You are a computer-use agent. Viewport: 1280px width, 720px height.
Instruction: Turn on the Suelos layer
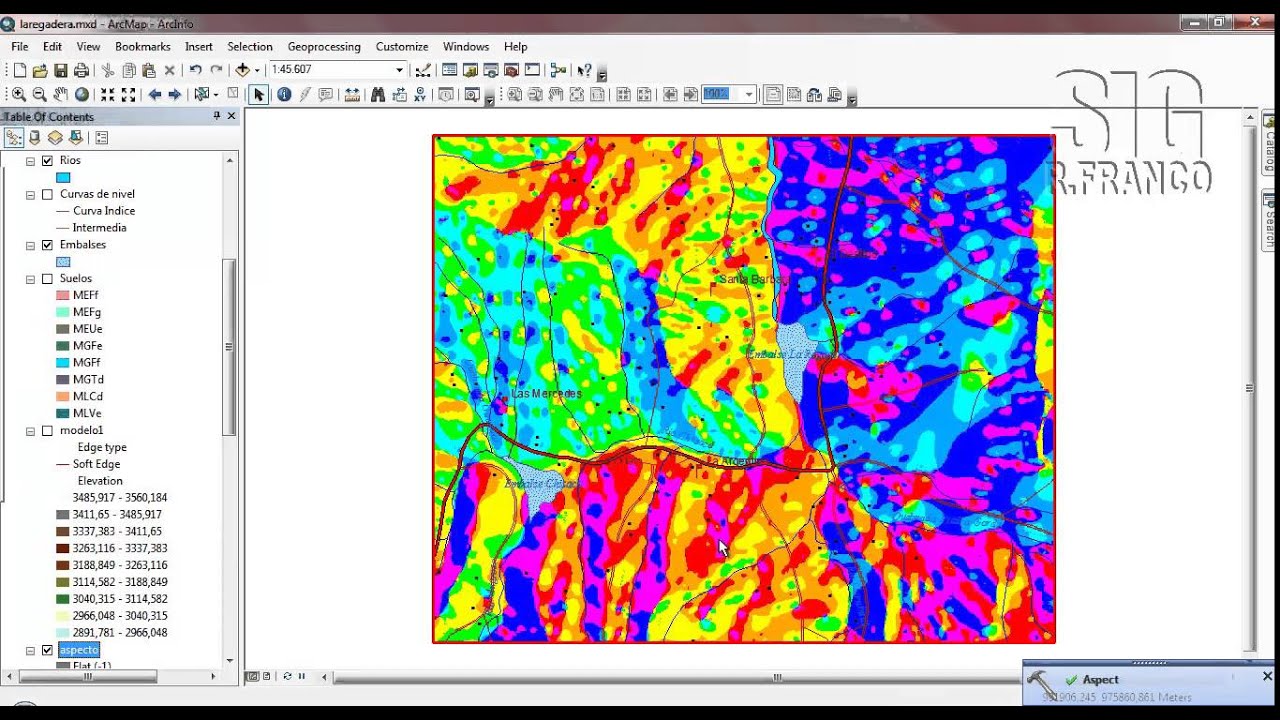(47, 278)
